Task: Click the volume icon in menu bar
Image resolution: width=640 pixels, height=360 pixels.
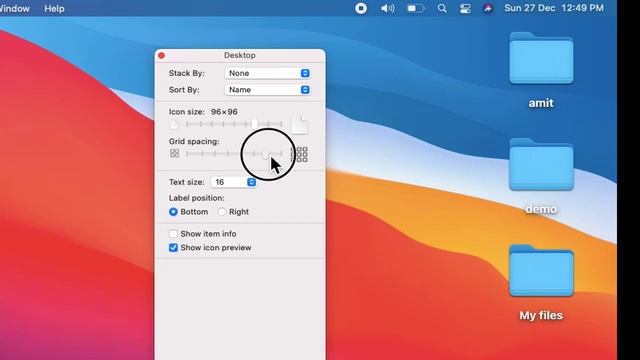Action: point(387,8)
